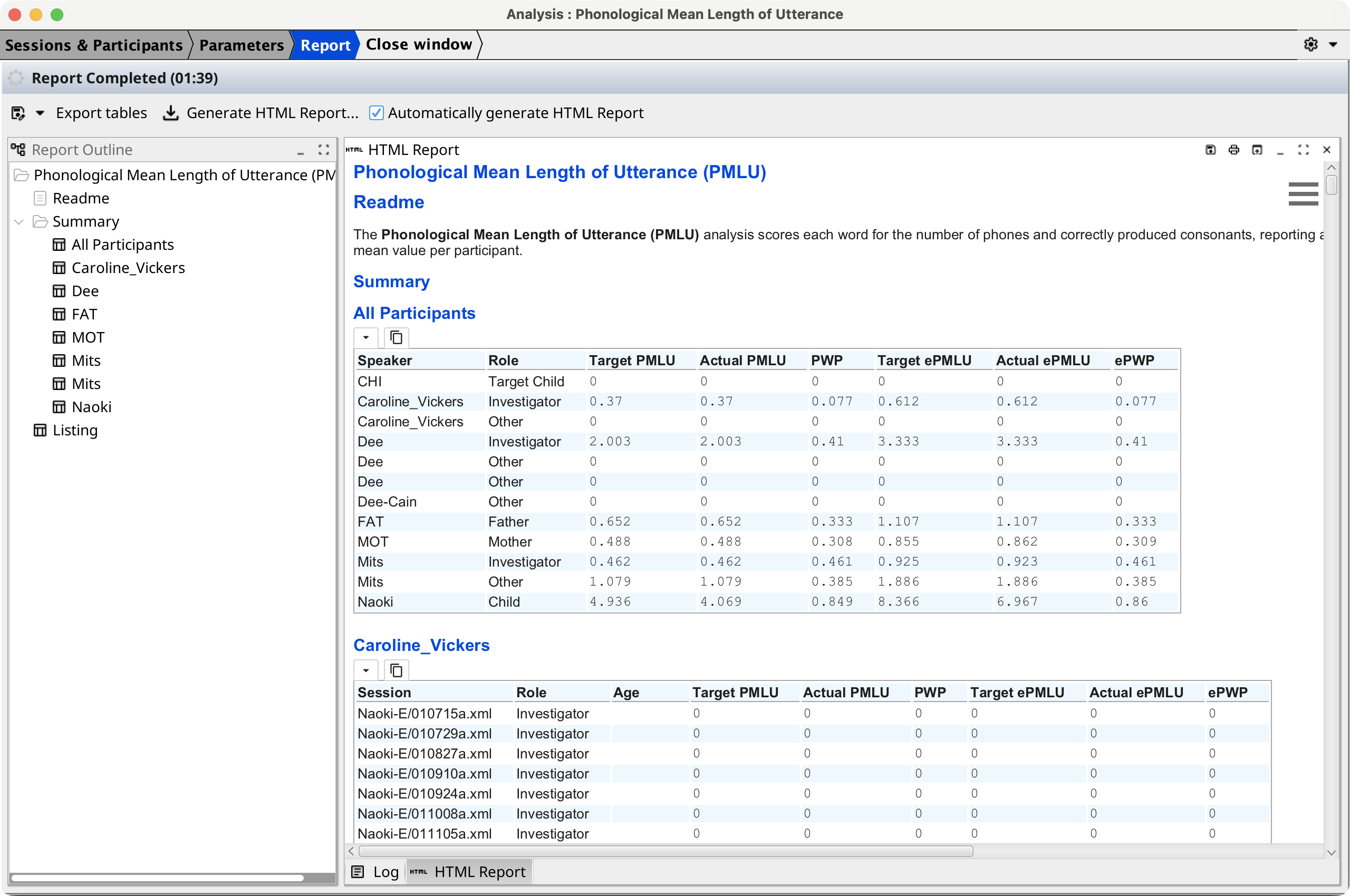Click the save icon in HTML Report header

point(1210,150)
